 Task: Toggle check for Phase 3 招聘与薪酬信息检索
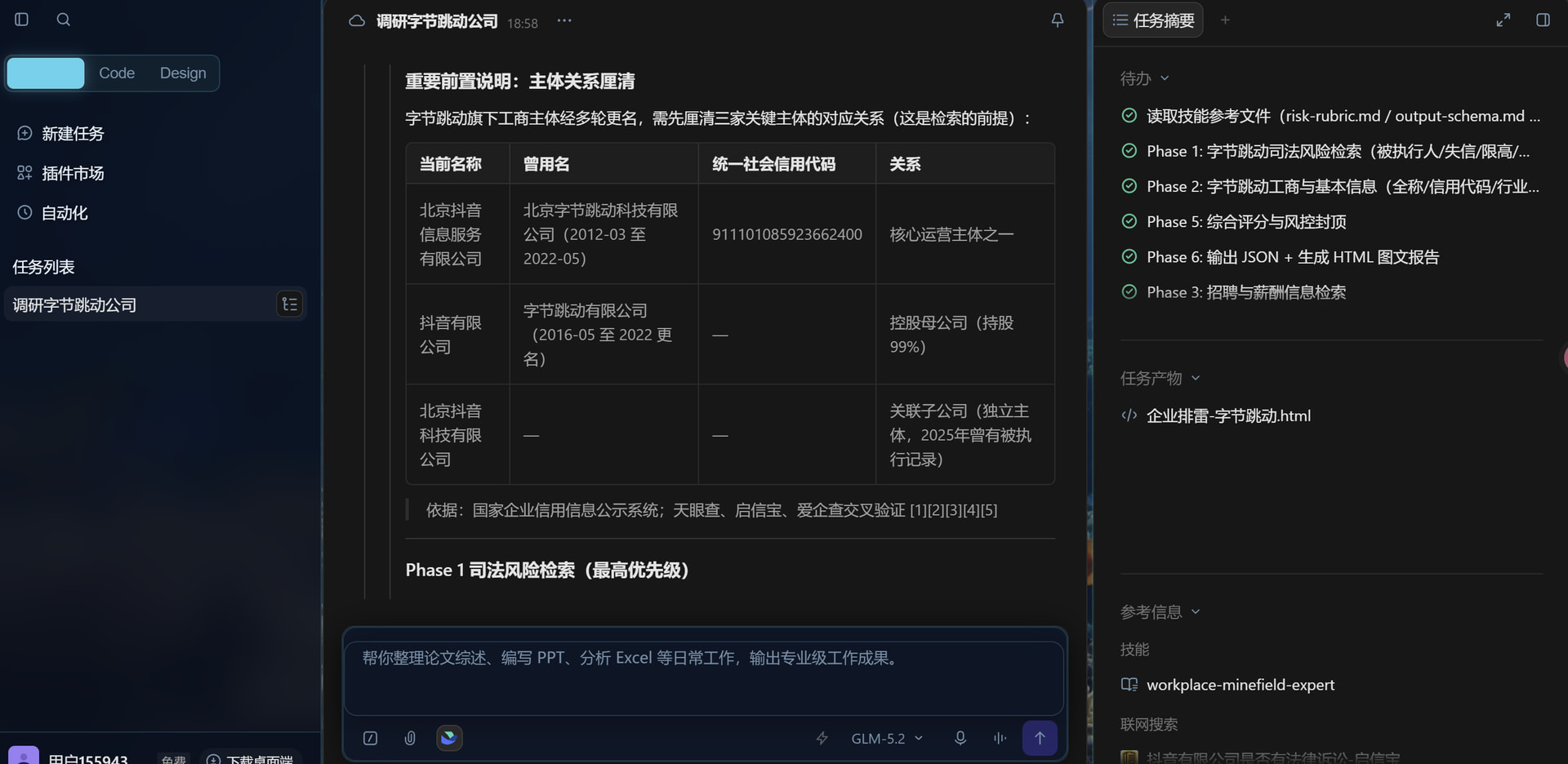(1129, 291)
